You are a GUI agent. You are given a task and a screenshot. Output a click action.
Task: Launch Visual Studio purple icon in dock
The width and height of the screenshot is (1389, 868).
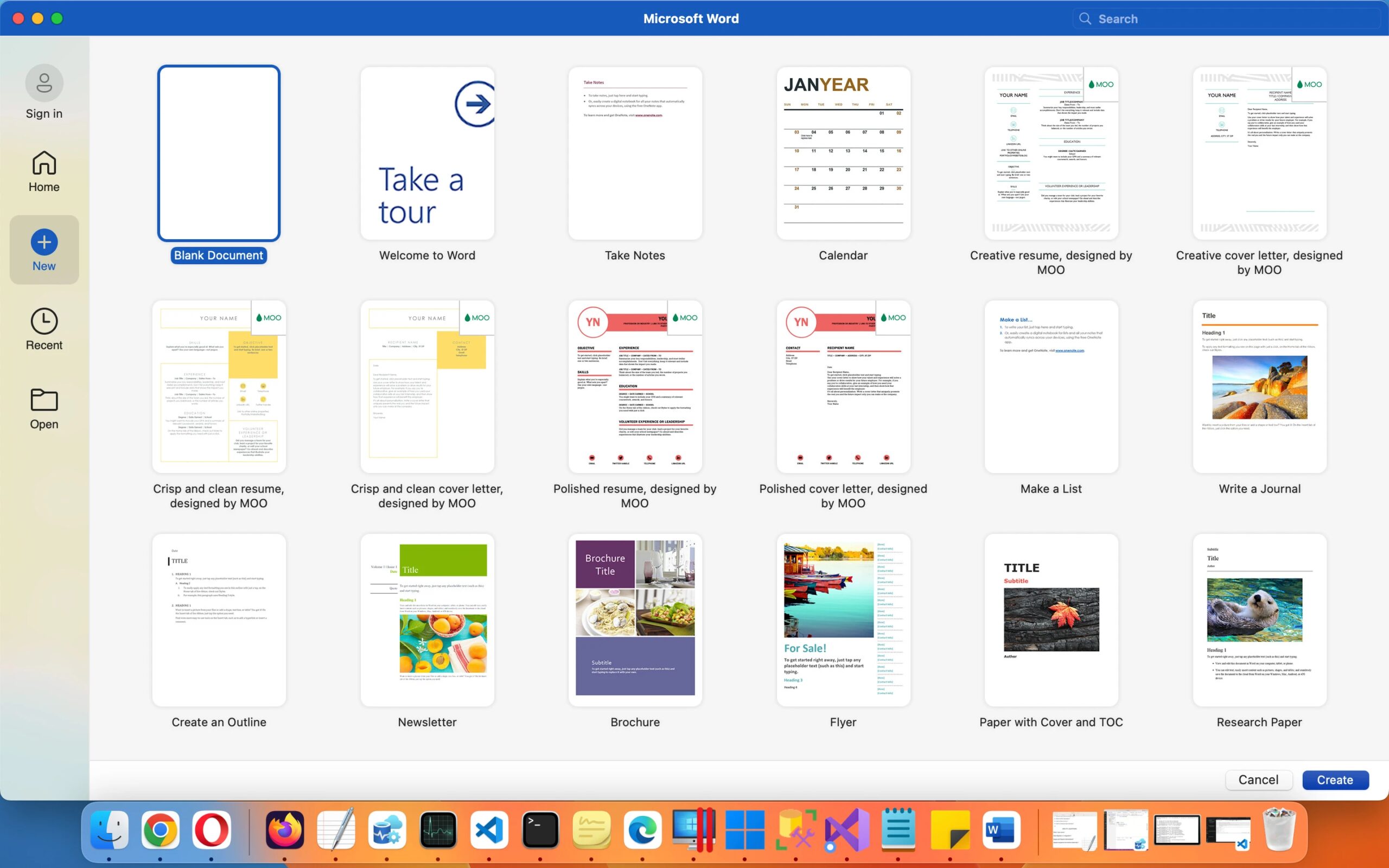point(846,830)
